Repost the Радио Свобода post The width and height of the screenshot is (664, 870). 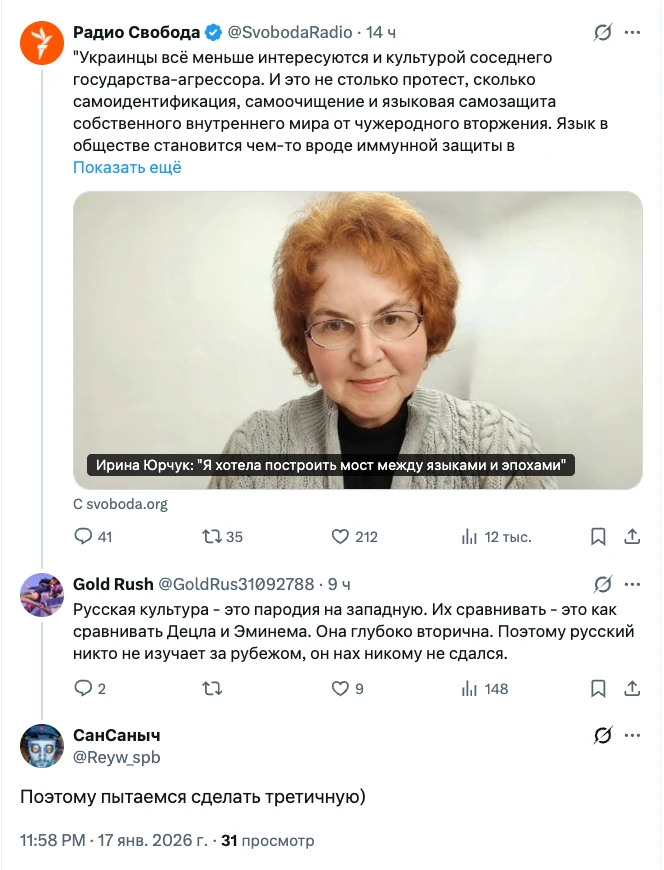pyautogui.click(x=212, y=537)
